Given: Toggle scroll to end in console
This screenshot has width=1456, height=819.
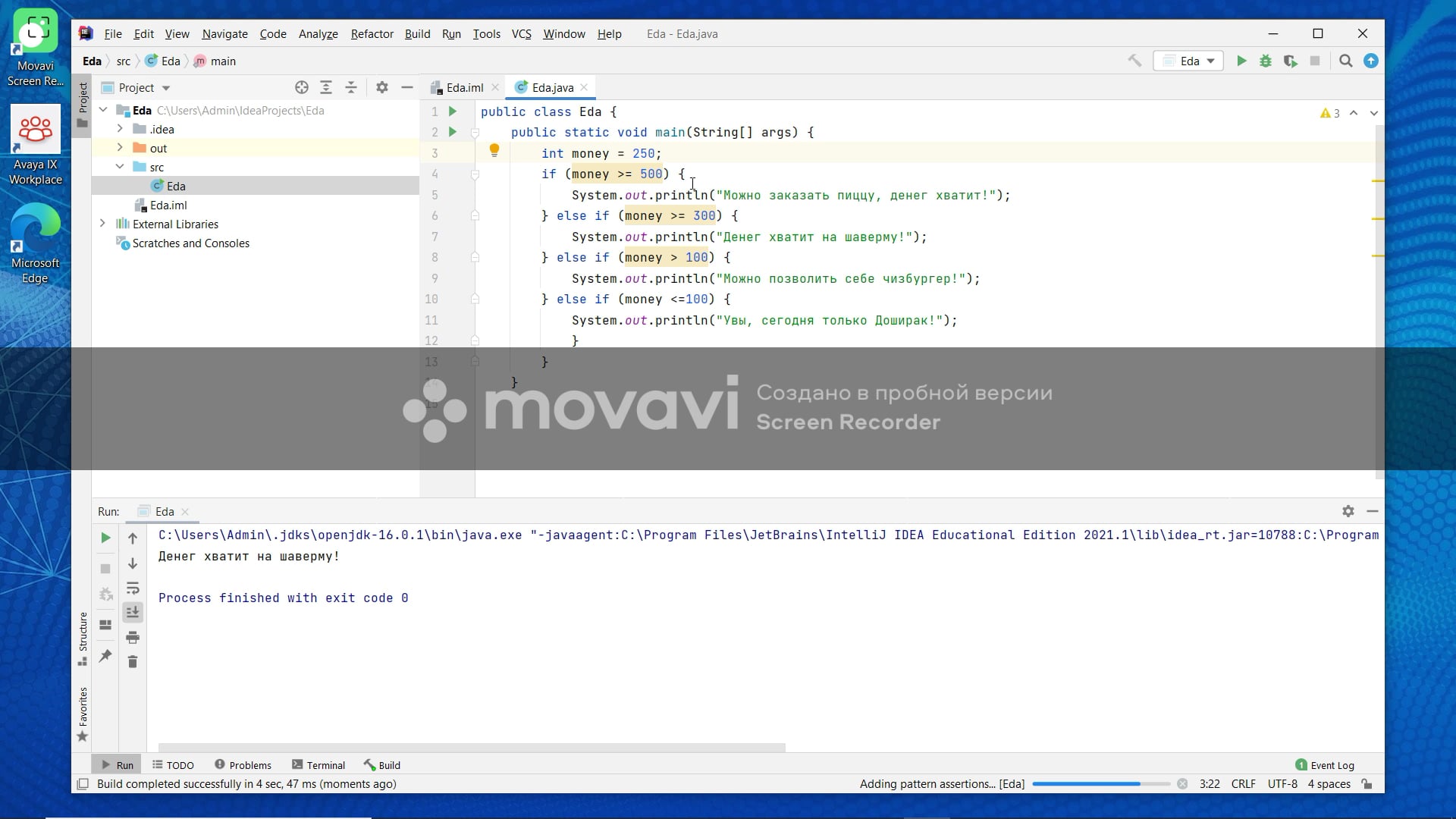Looking at the screenshot, I should coord(133,612).
